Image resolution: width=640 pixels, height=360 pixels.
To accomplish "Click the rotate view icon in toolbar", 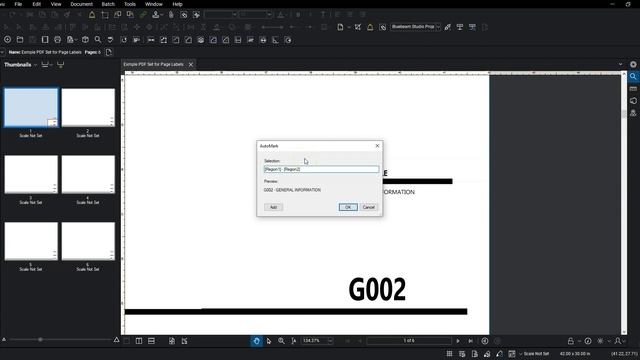I will [x=124, y=40].
